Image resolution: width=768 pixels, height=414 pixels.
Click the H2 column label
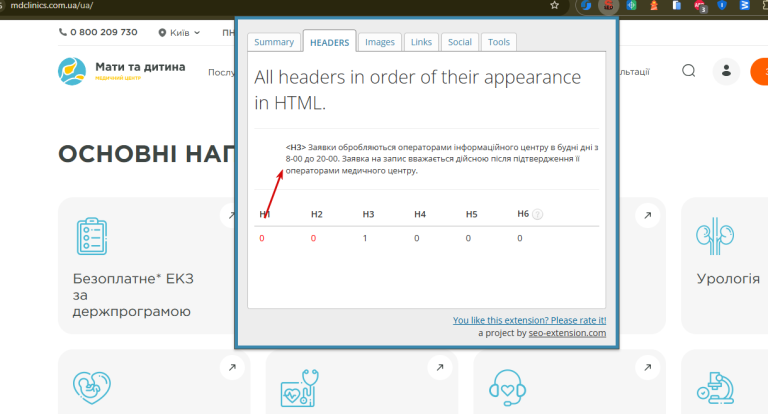pyautogui.click(x=317, y=214)
